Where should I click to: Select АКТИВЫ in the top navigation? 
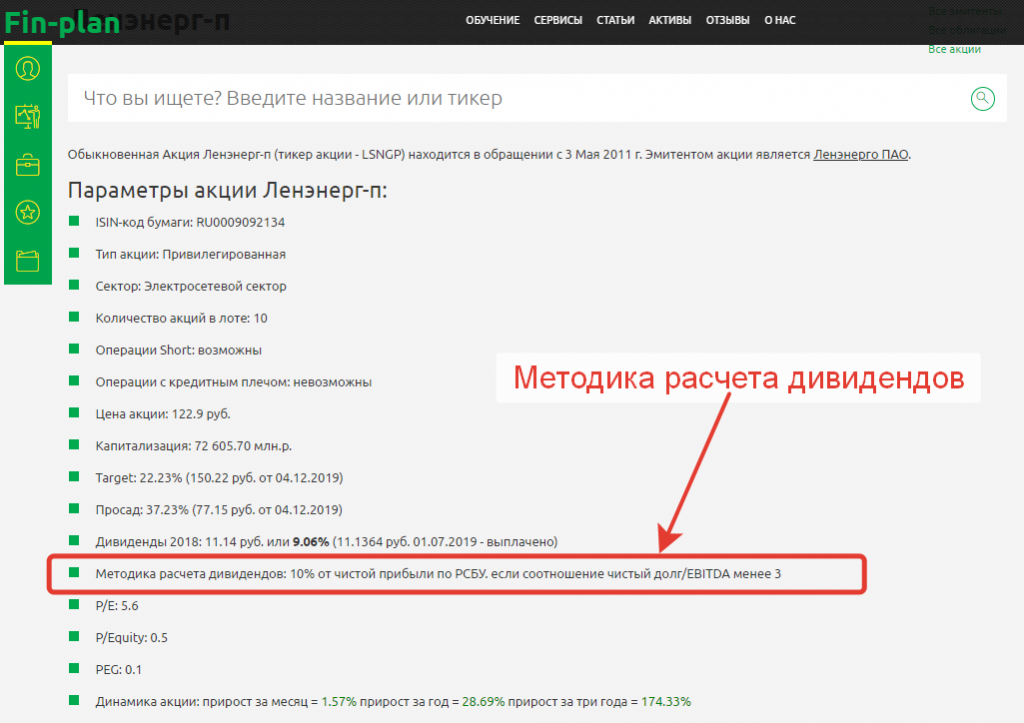point(669,21)
